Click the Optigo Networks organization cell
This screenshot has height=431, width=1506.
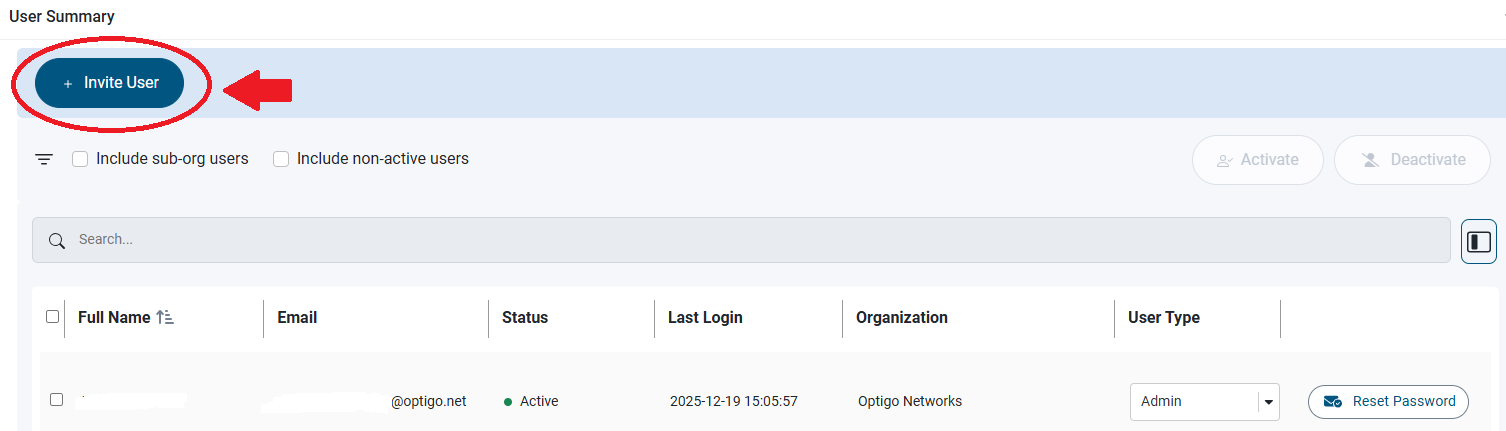[910, 402]
